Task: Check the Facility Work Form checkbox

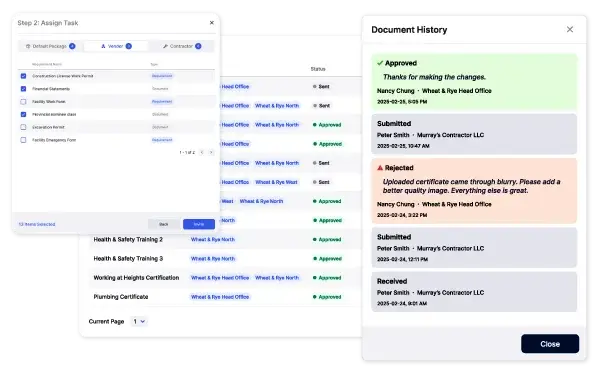Action: [x=23, y=102]
